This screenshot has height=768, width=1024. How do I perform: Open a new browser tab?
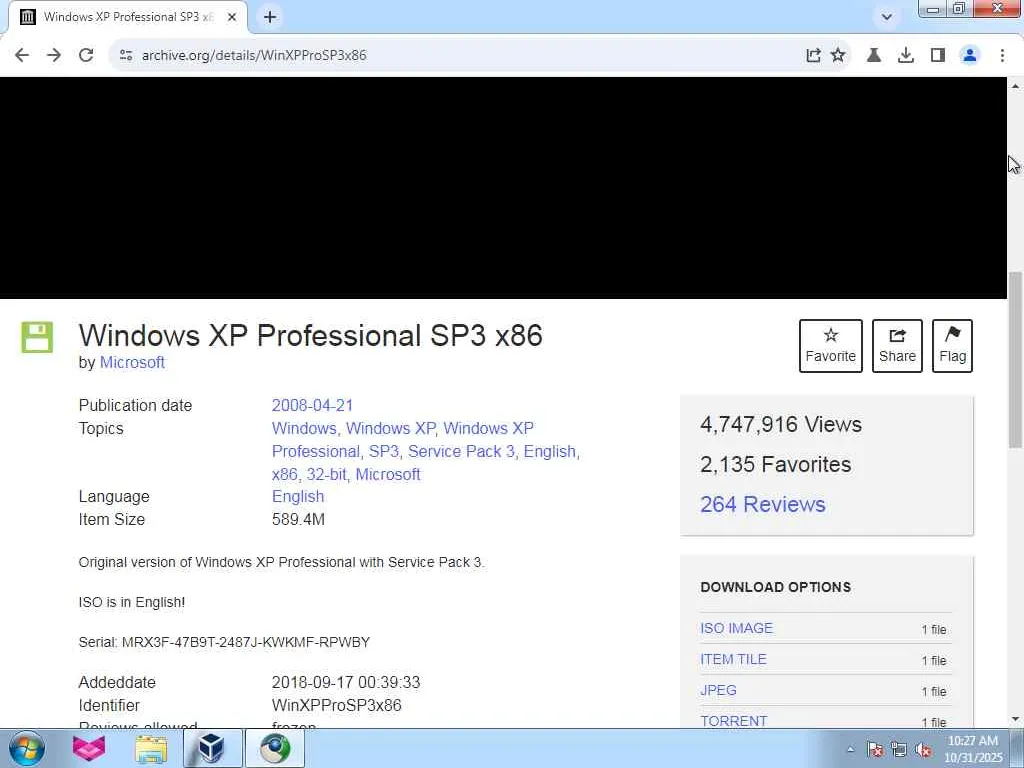(x=270, y=17)
